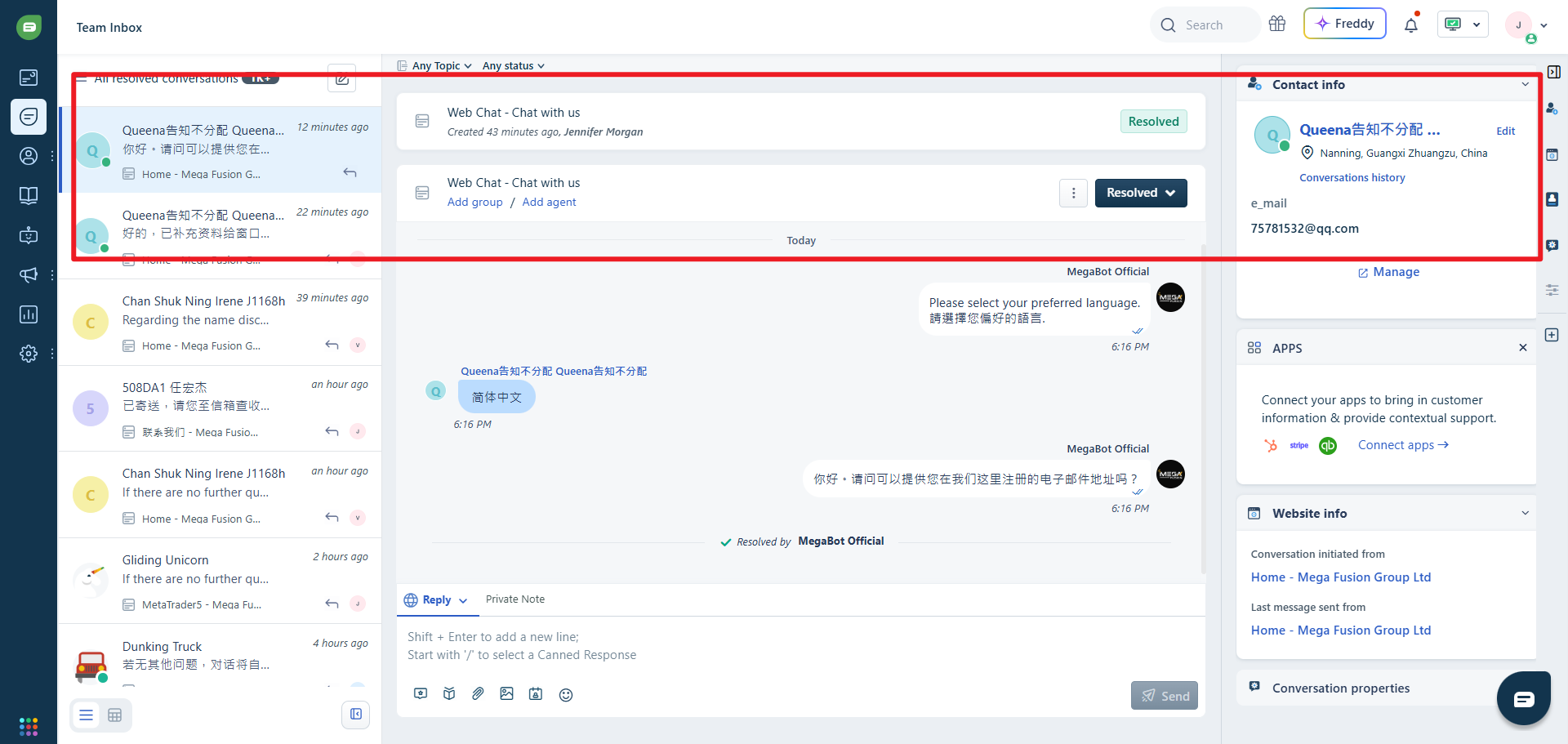Click the Send button

tap(1165, 696)
